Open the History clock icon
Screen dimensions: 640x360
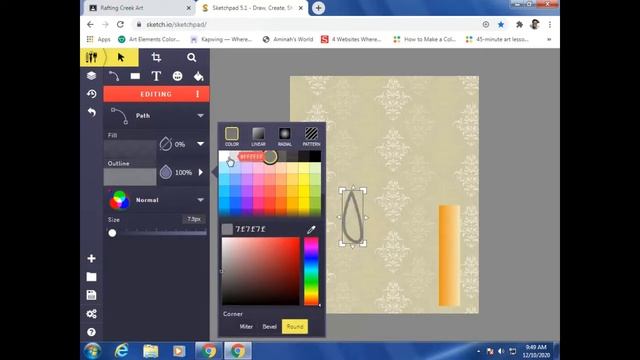pos(91,94)
